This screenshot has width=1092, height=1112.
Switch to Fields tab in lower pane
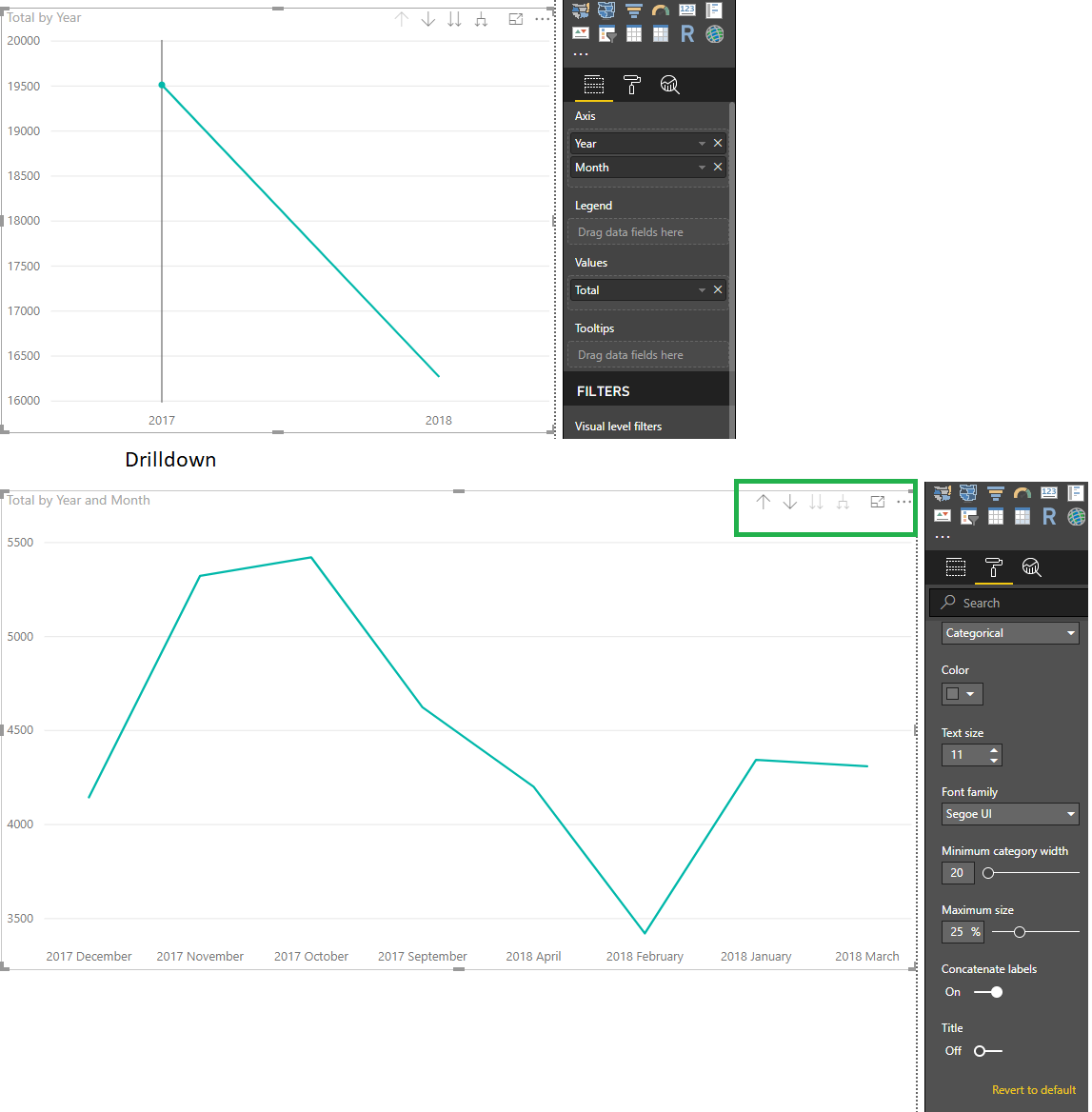(x=955, y=567)
